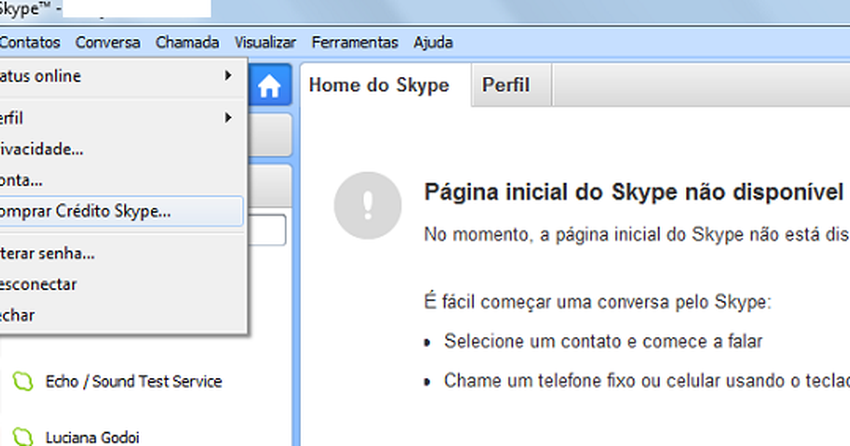Click the Selecione um contato e comece a falar text

point(603,341)
